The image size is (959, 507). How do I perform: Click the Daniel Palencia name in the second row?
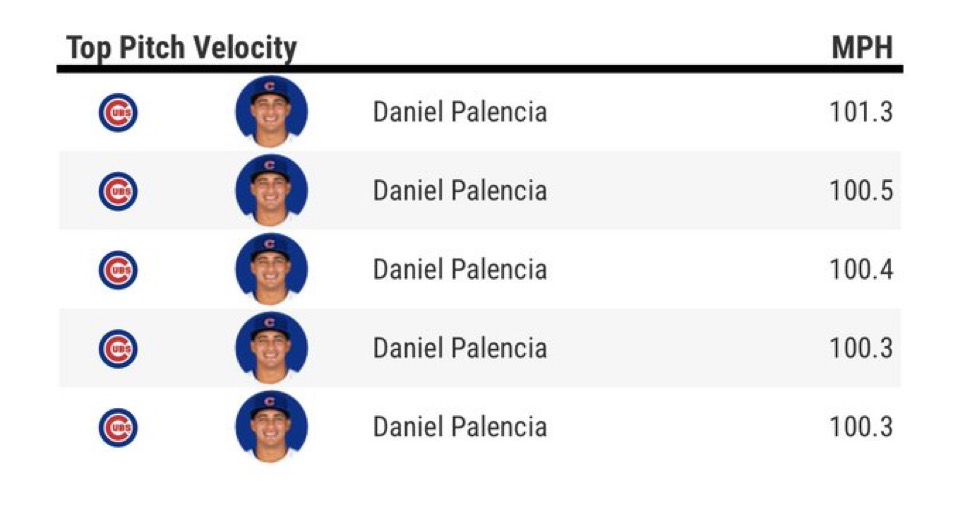(x=460, y=191)
